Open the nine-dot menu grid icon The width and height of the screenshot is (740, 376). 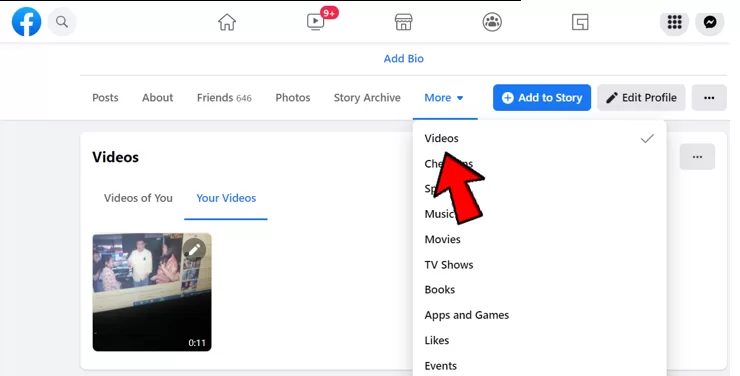coord(674,22)
